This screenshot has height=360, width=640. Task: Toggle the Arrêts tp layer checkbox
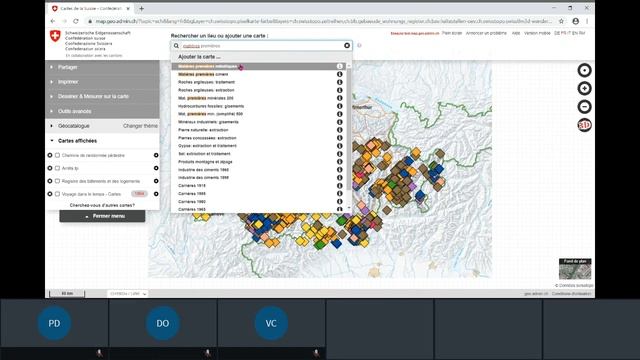coord(58,168)
